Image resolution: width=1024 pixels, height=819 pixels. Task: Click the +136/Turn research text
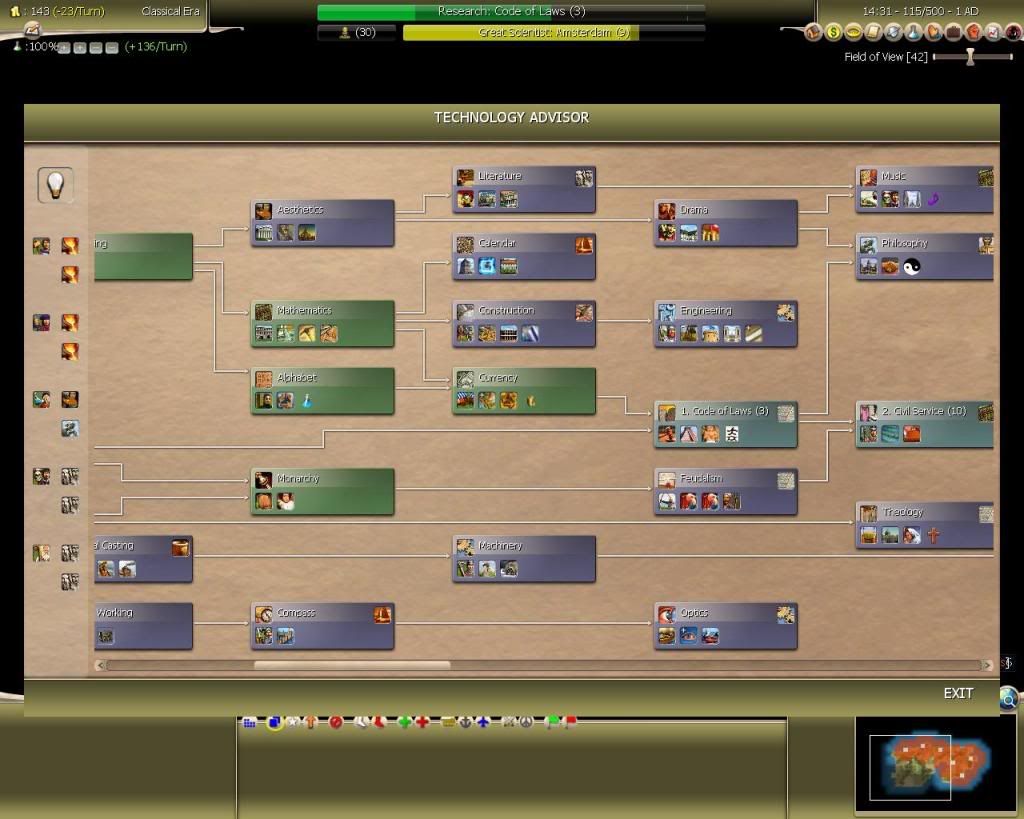(x=155, y=47)
